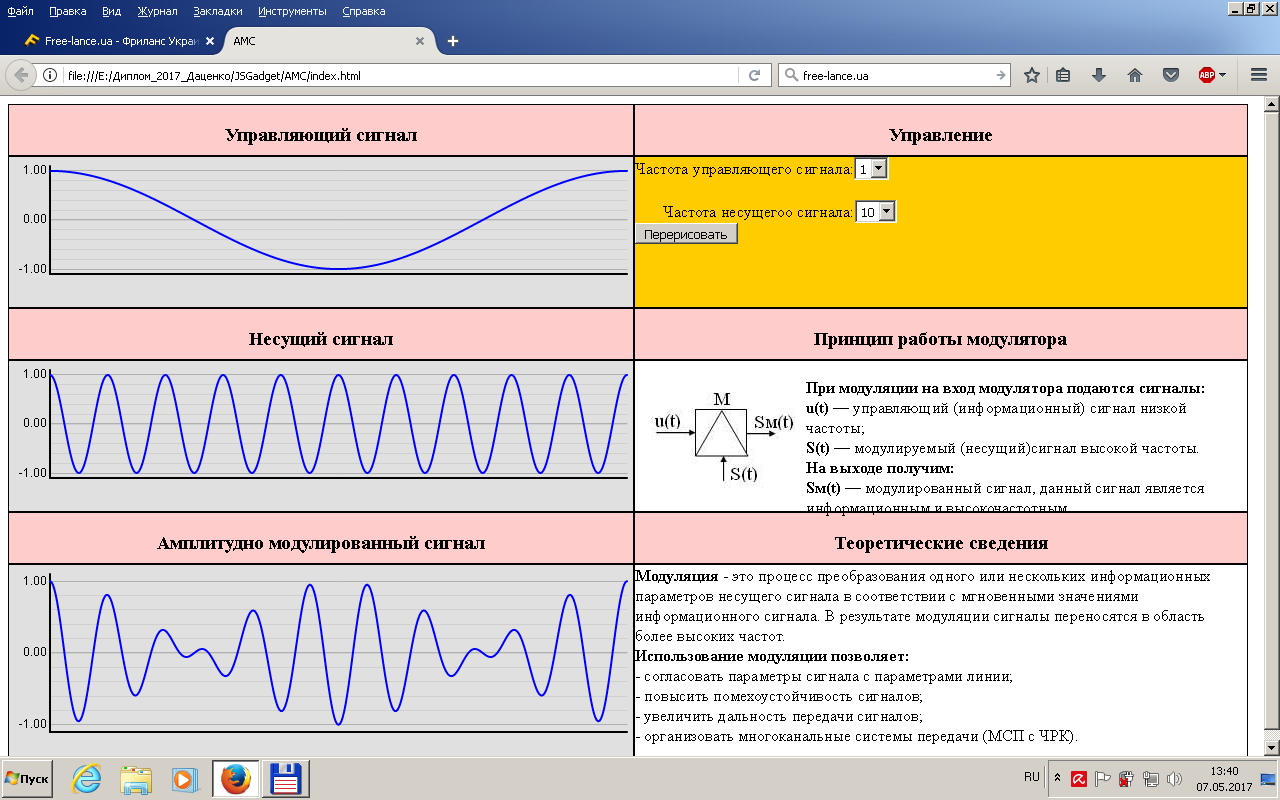This screenshot has width=1280, height=800.
Task: Open the Закладки menu
Action: tap(219, 11)
